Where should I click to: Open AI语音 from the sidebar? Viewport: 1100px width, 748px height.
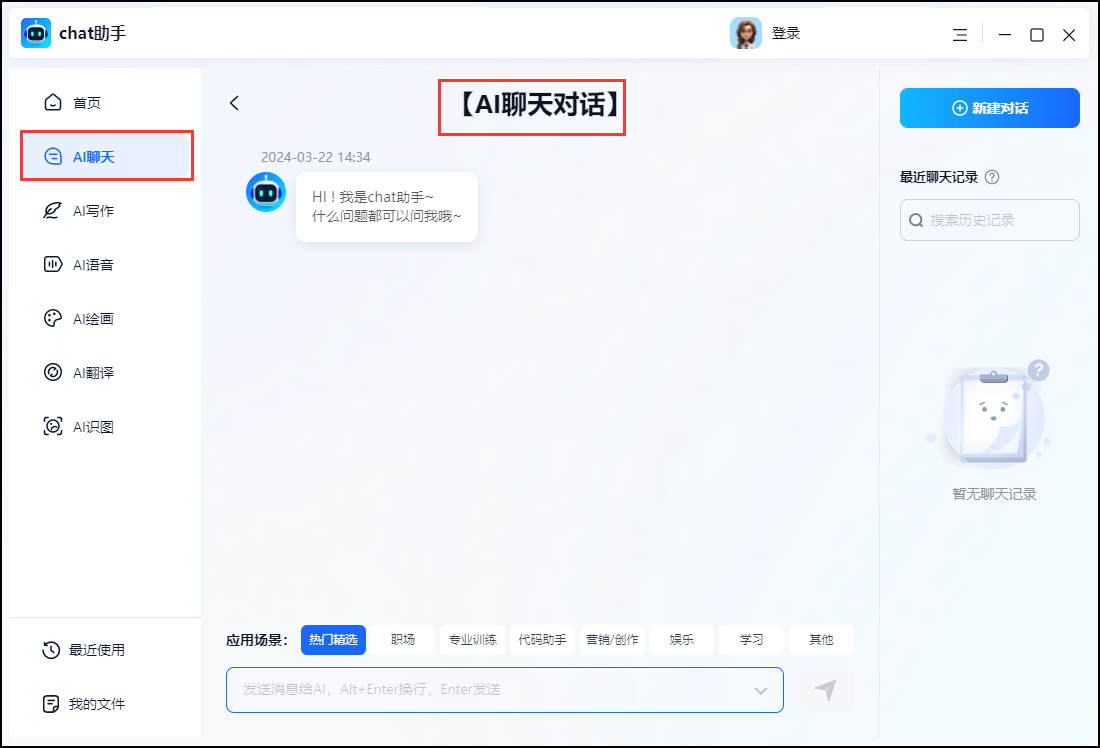pos(92,265)
